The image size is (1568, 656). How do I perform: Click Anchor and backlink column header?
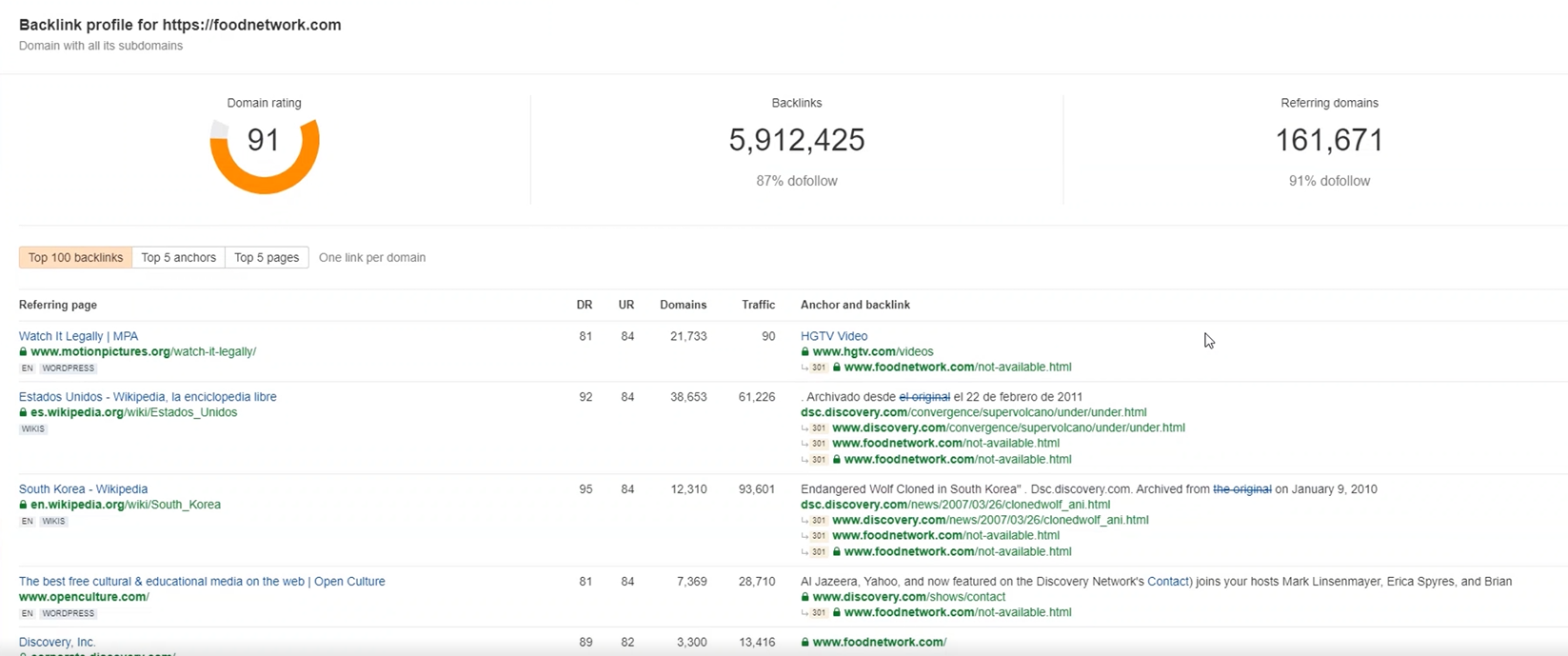coord(855,305)
